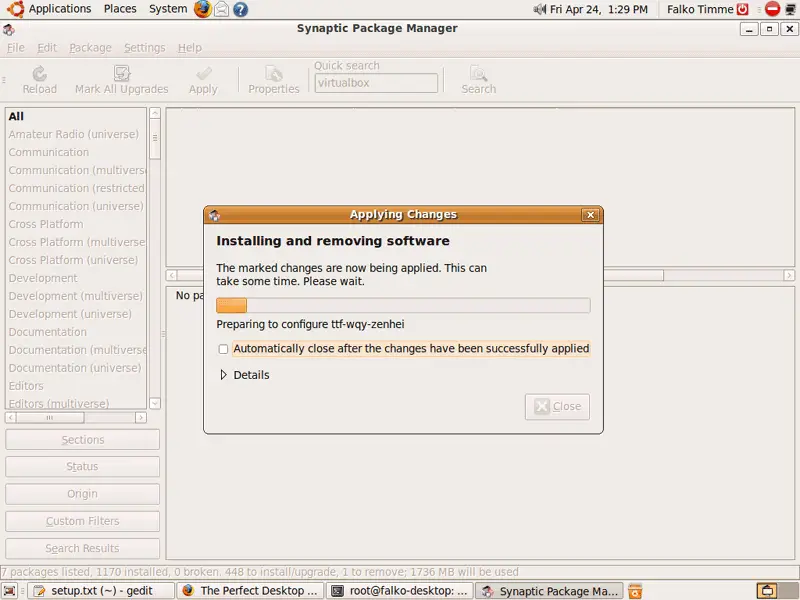Image resolution: width=800 pixels, height=600 pixels.
Task: Click the Falko Timme user name
Action: pyautogui.click(x=700, y=10)
